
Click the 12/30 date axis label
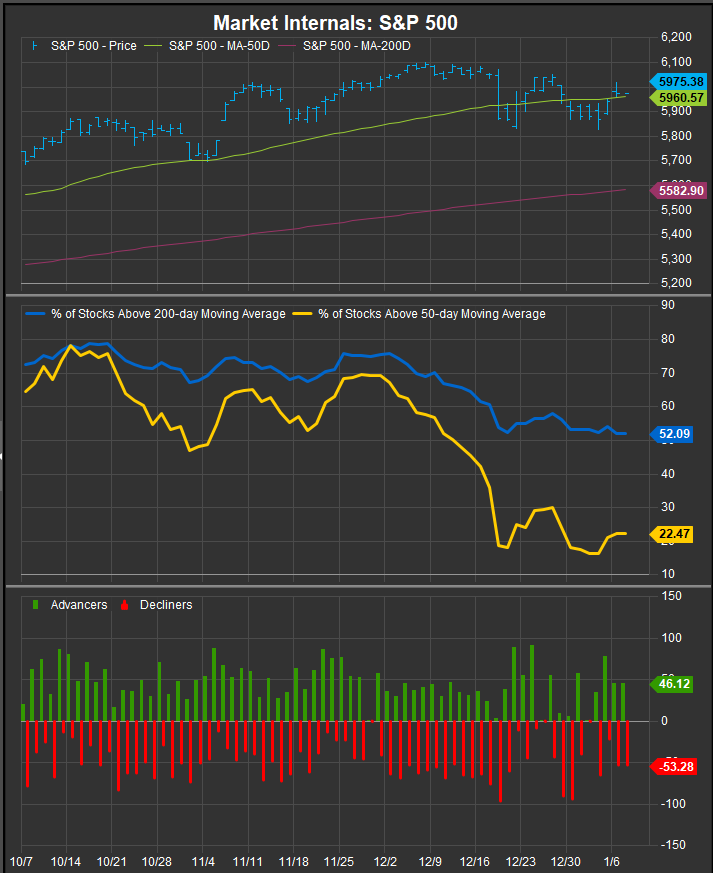(566, 862)
